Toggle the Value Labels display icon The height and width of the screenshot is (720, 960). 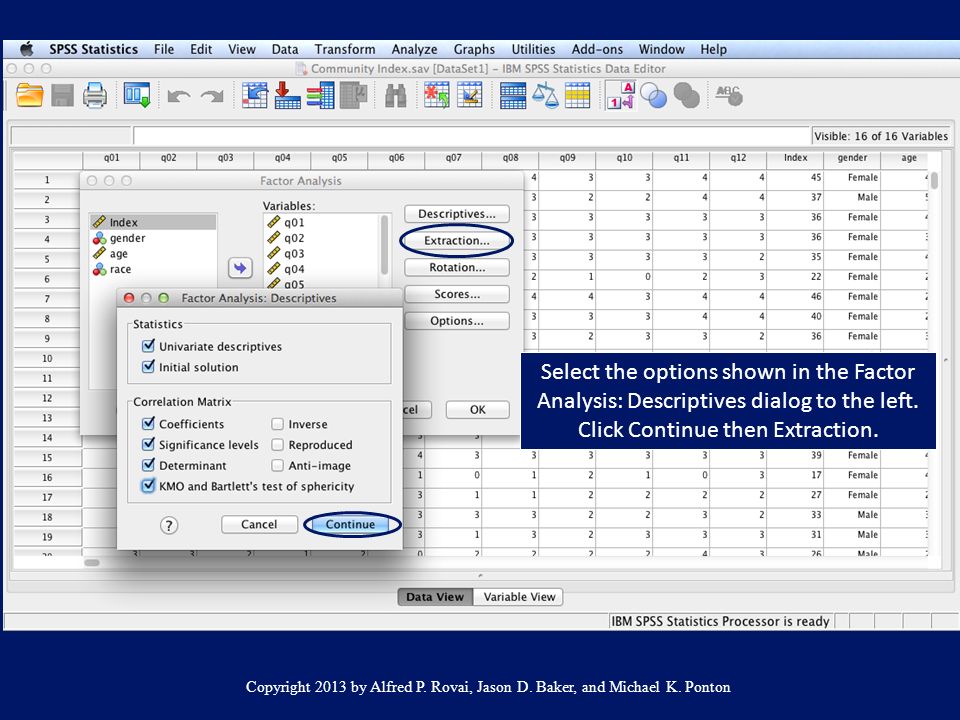click(620, 96)
